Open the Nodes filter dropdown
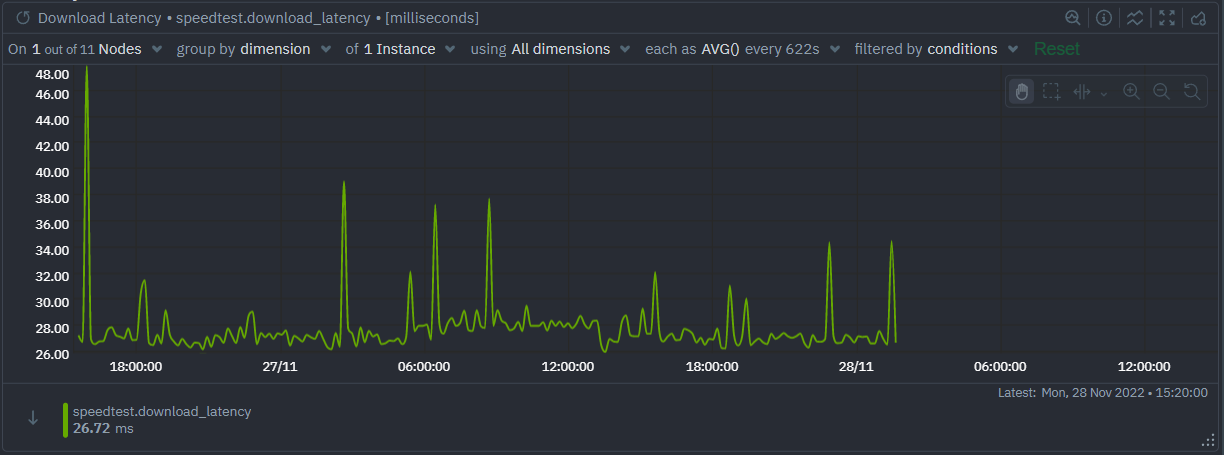The height and width of the screenshot is (455, 1224). (97, 49)
